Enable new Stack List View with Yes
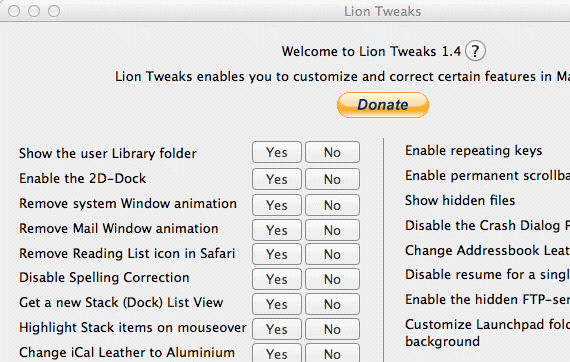This screenshot has width=570, height=362. (277, 304)
